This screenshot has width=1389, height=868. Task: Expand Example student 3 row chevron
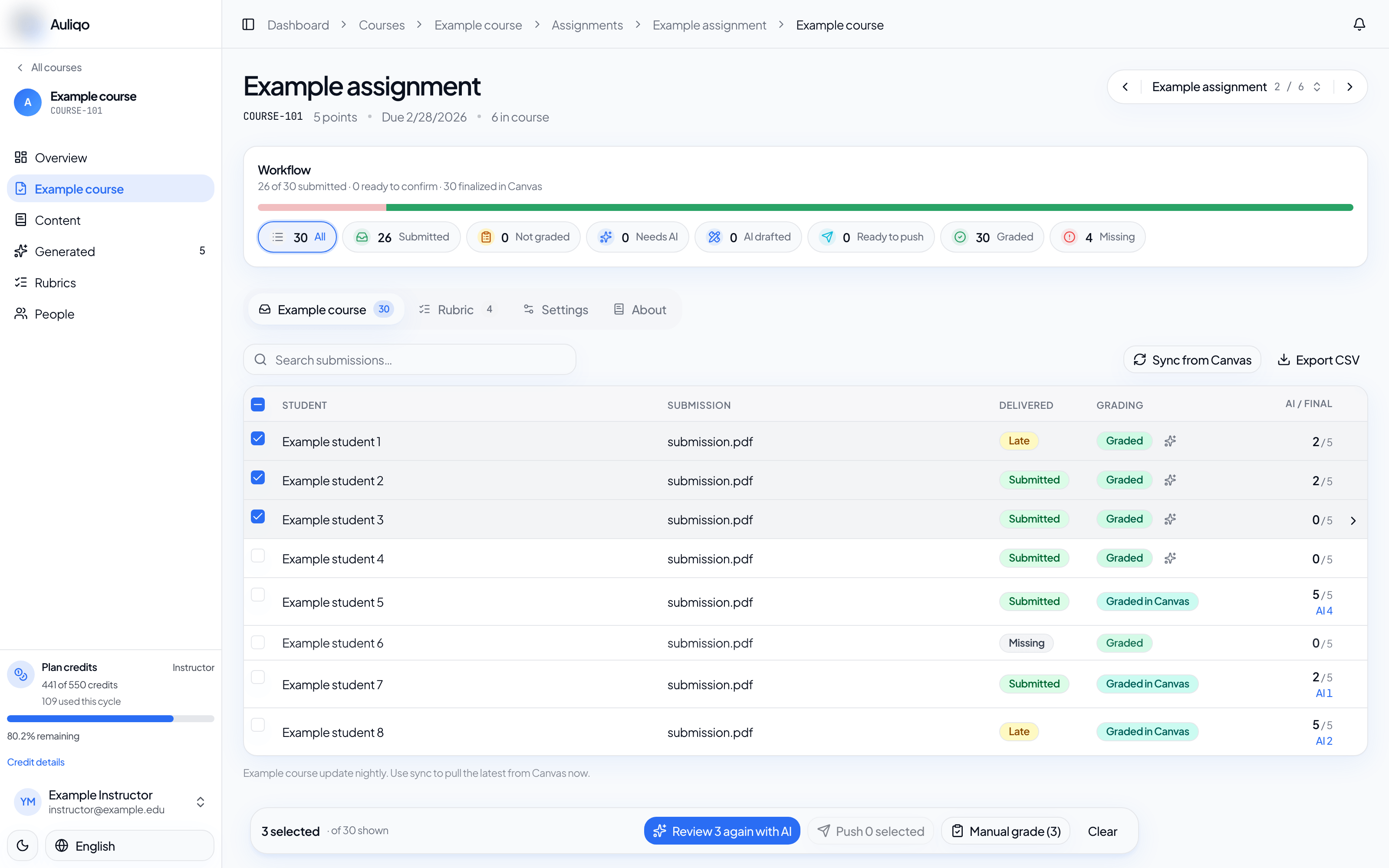click(x=1353, y=521)
